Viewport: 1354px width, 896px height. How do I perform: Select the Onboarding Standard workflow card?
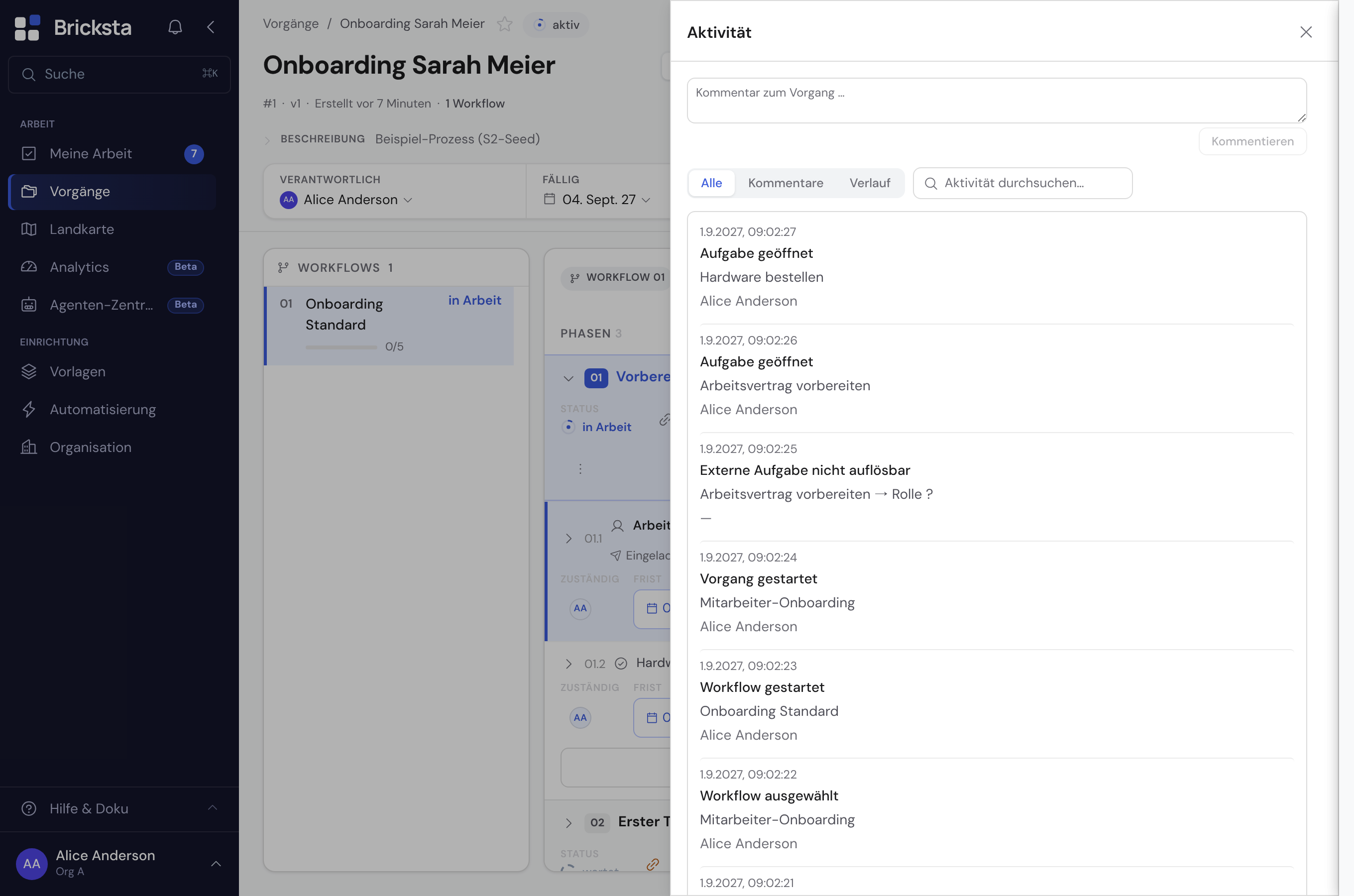click(x=389, y=326)
